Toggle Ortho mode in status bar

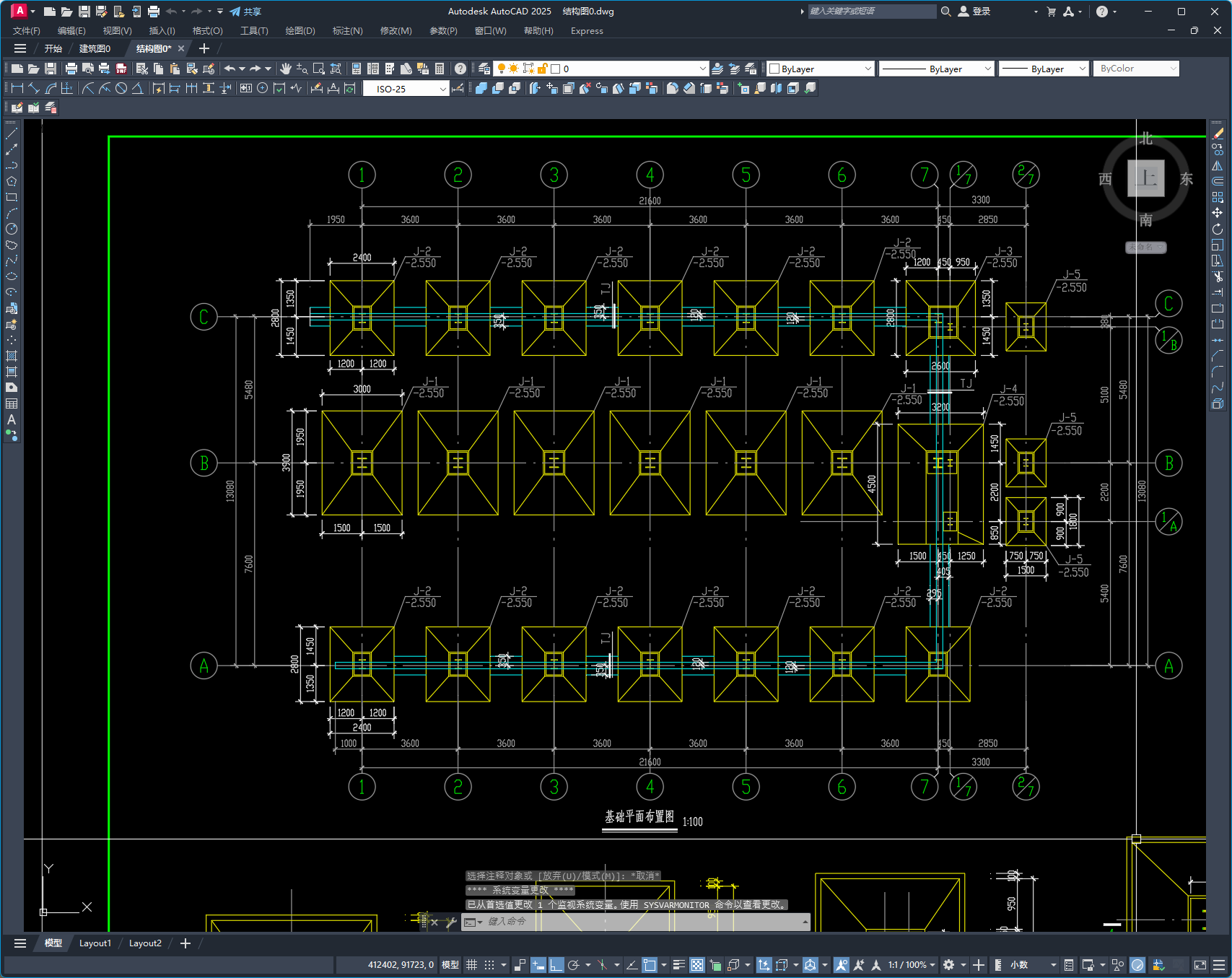click(x=556, y=965)
